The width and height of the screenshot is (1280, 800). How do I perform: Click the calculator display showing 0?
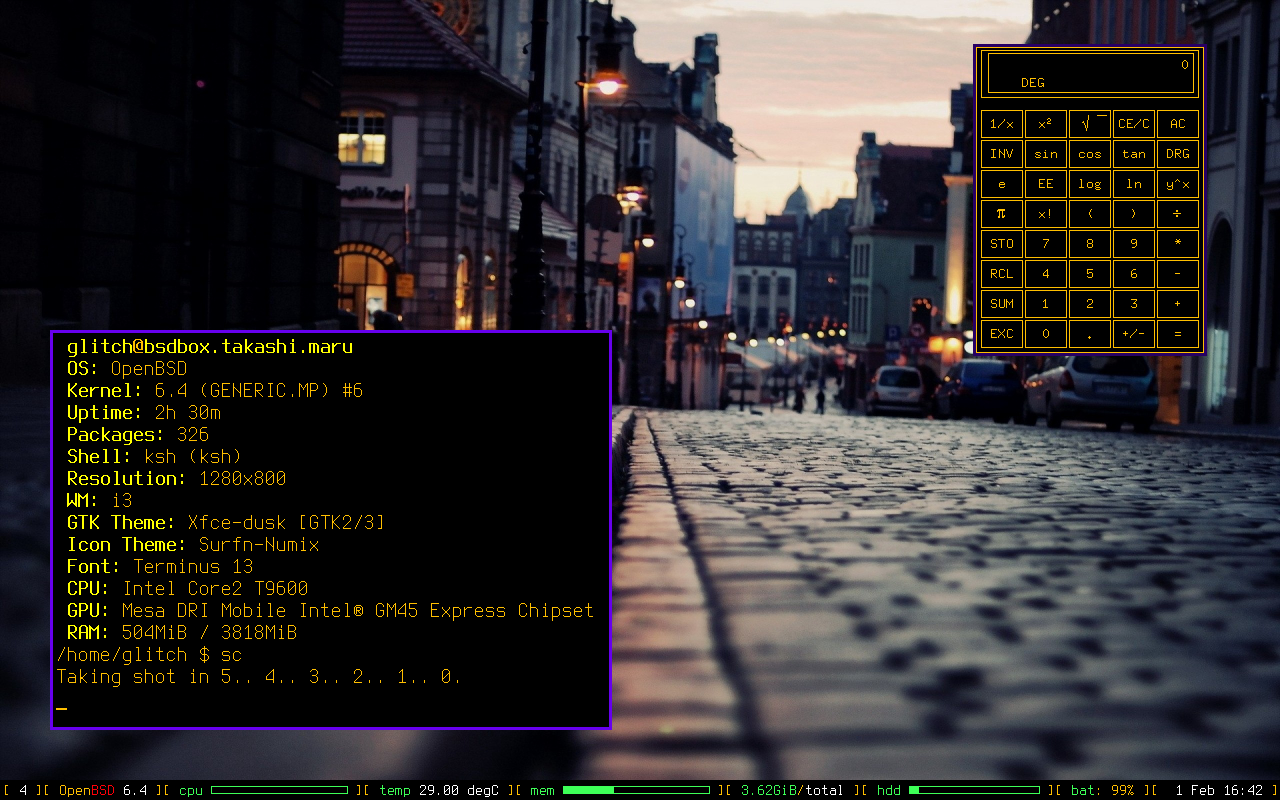[x=1090, y=73]
